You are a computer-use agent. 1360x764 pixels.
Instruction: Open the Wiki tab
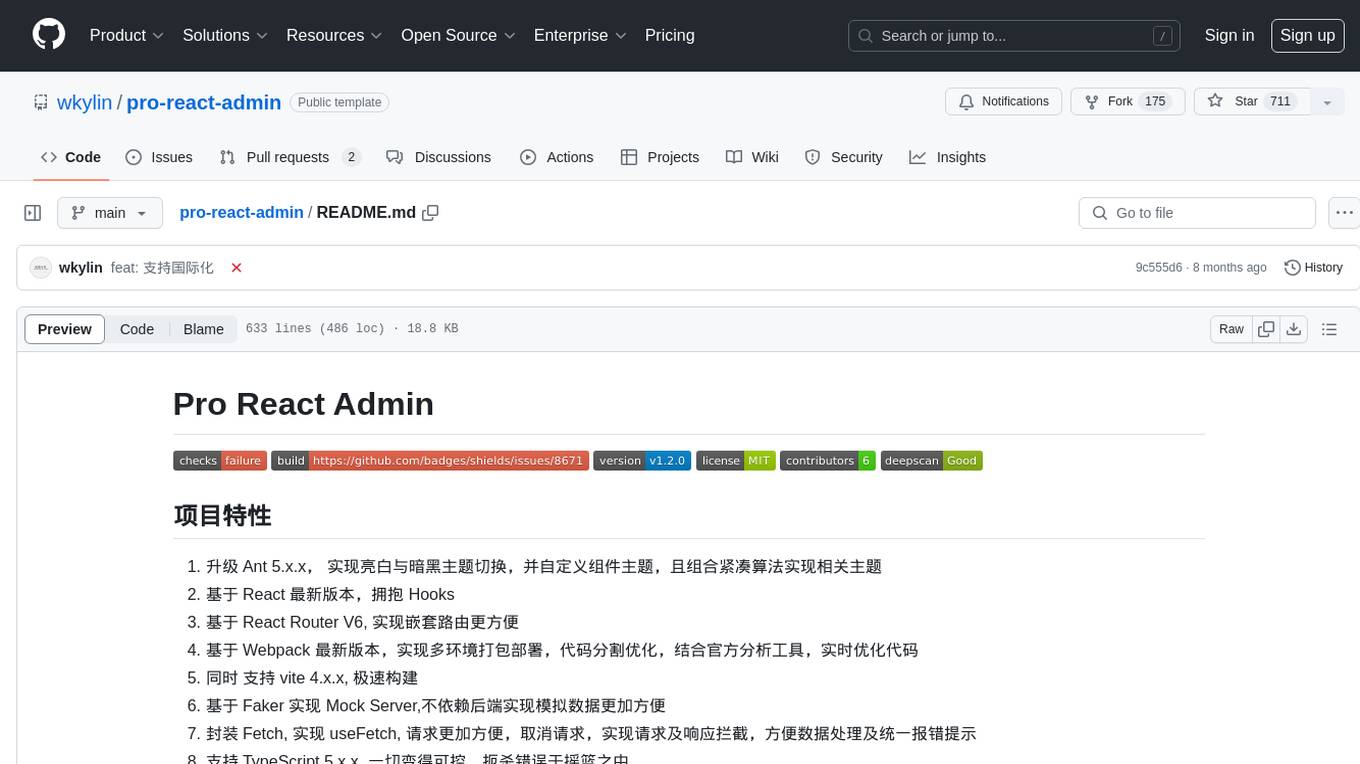click(x=753, y=157)
